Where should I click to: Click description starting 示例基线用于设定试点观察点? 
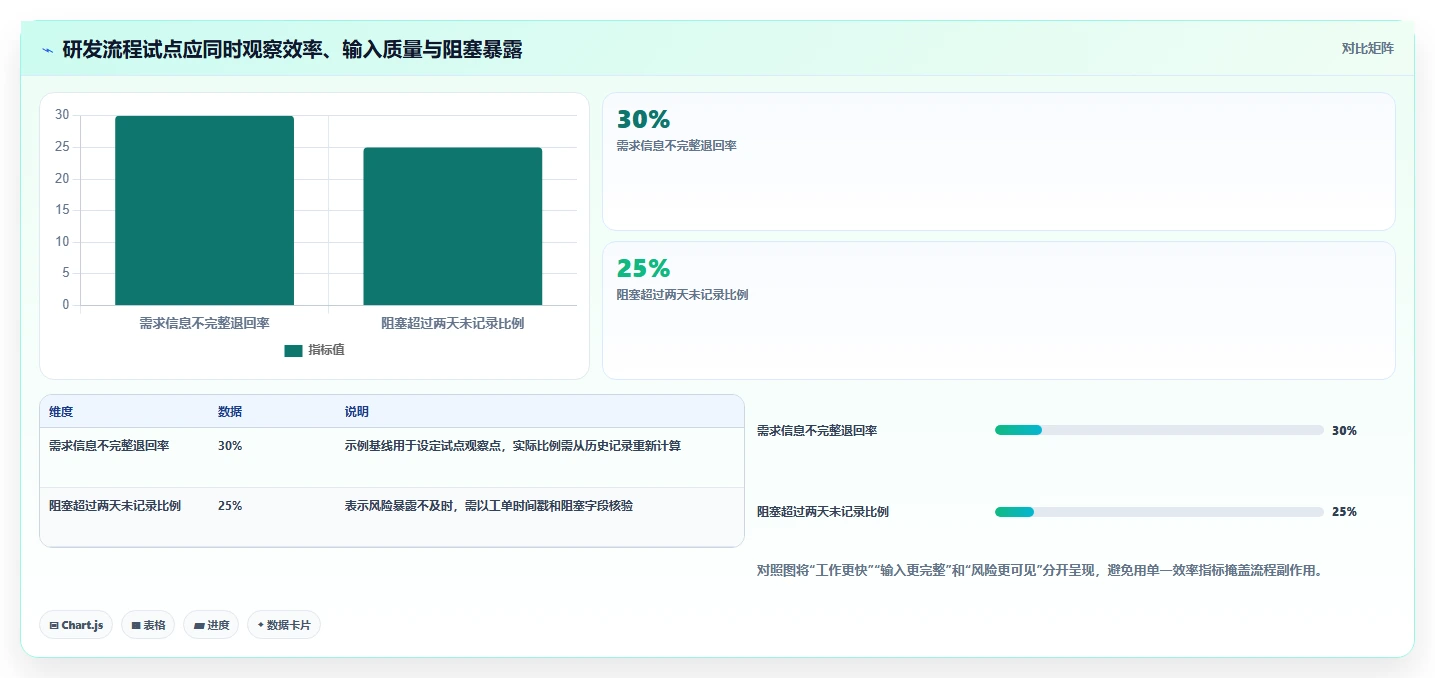point(513,446)
